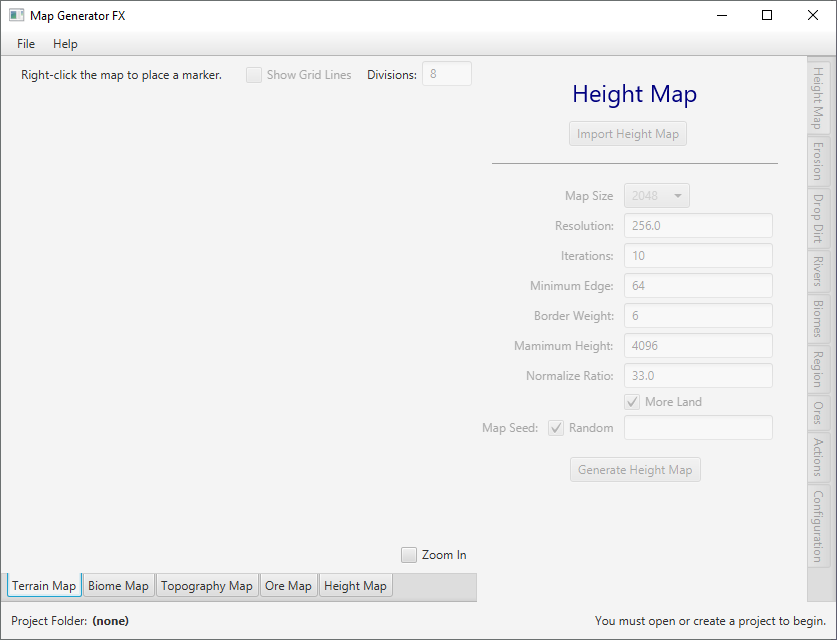Toggle the Random map seed checkbox
This screenshot has width=837, height=640.
pos(556,428)
